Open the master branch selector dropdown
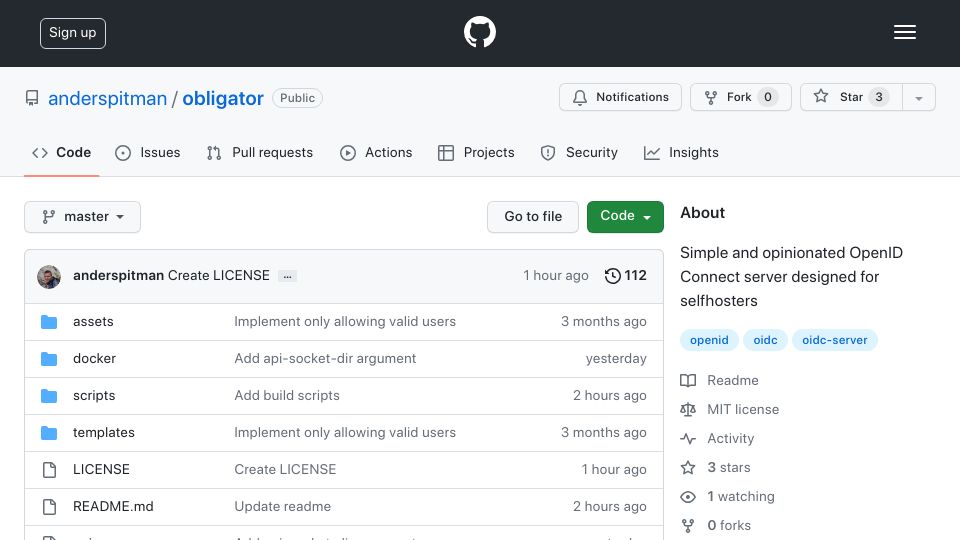 [83, 217]
